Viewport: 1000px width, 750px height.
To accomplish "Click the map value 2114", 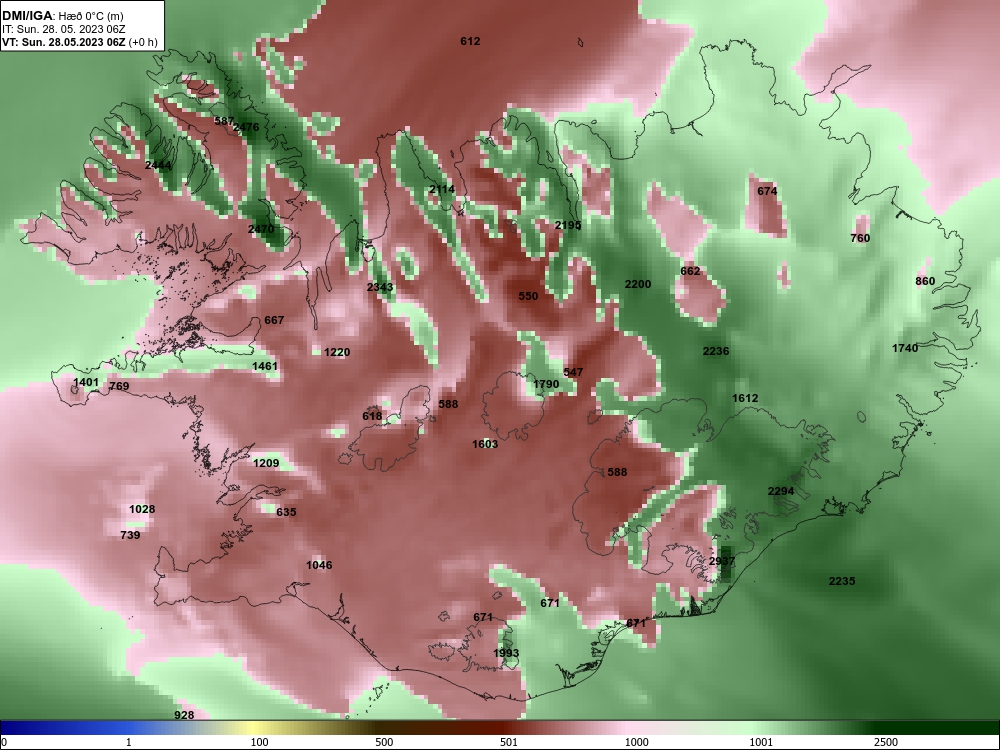I will (442, 189).
